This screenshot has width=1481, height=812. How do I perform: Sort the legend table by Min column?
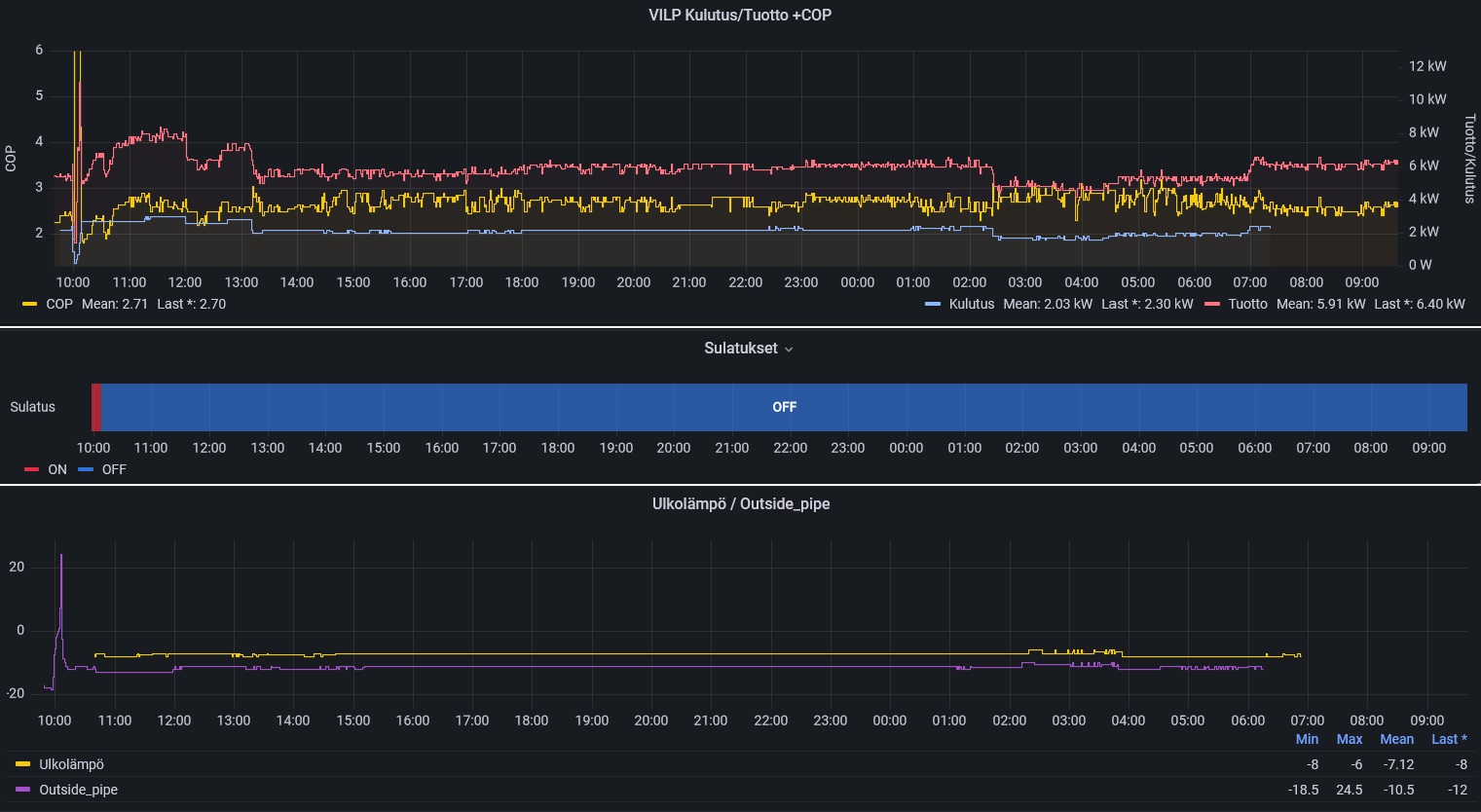[1307, 739]
